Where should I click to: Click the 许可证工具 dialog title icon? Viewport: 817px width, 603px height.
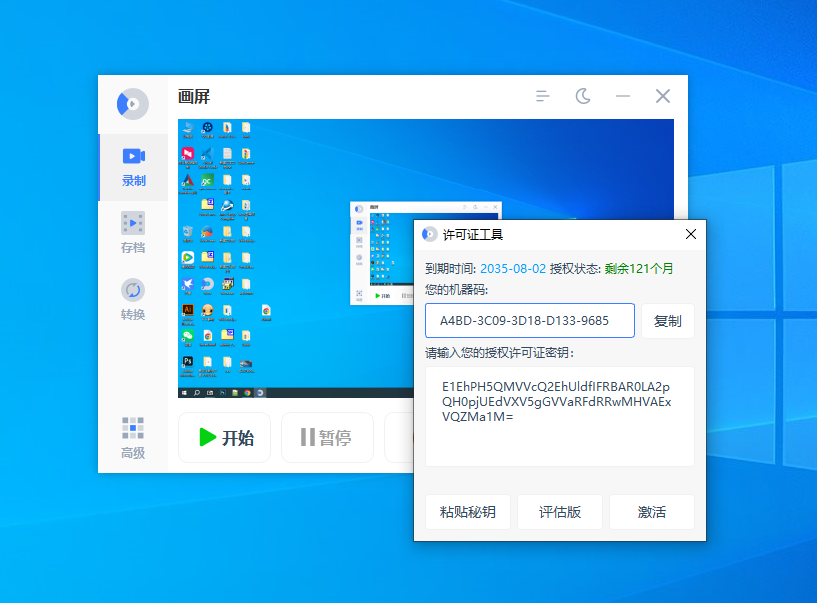430,234
